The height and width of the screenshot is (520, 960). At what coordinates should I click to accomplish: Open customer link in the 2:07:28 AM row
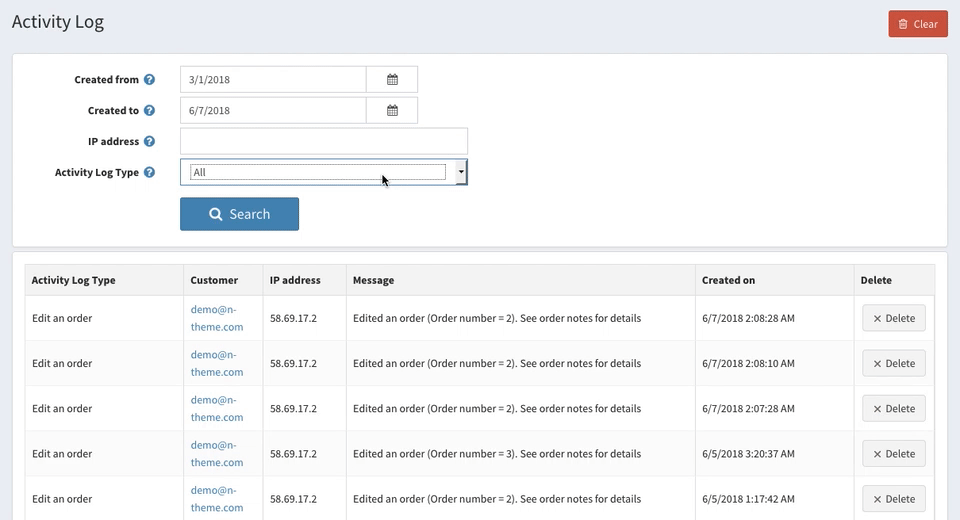(217, 409)
